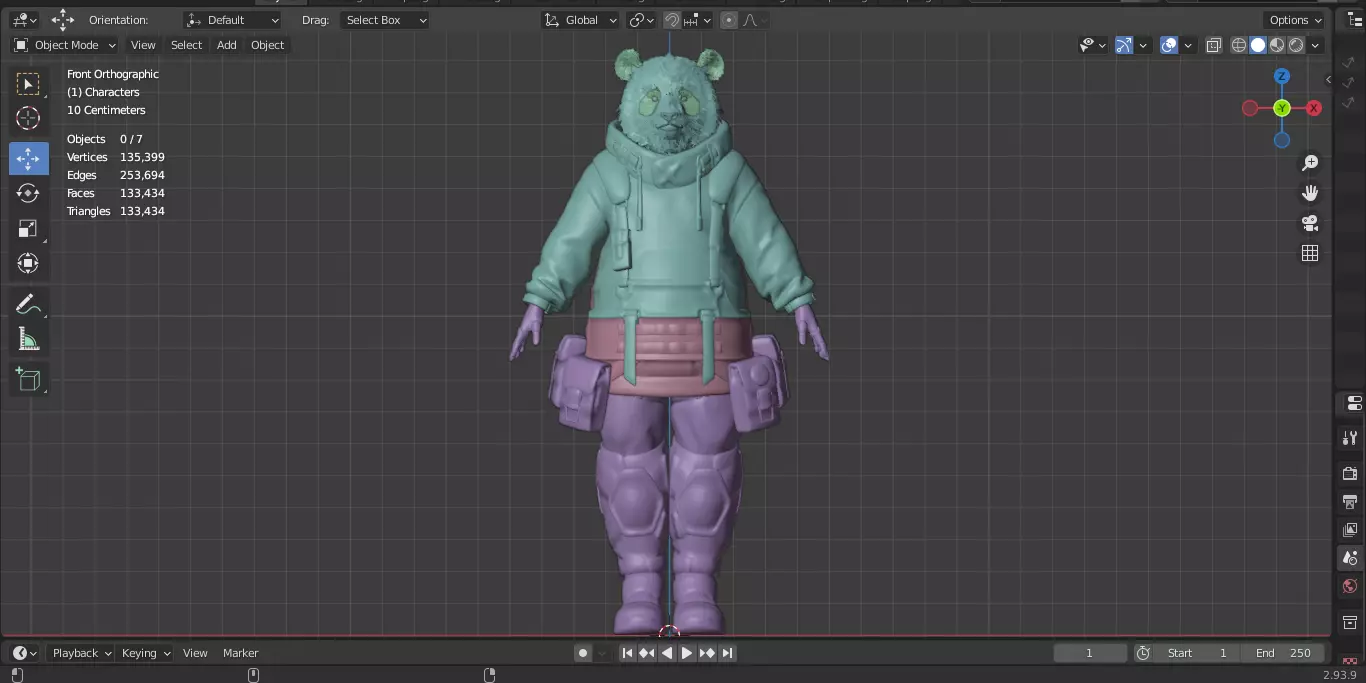1366x683 pixels.
Task: Open timeline View menu
Action: [x=195, y=653]
